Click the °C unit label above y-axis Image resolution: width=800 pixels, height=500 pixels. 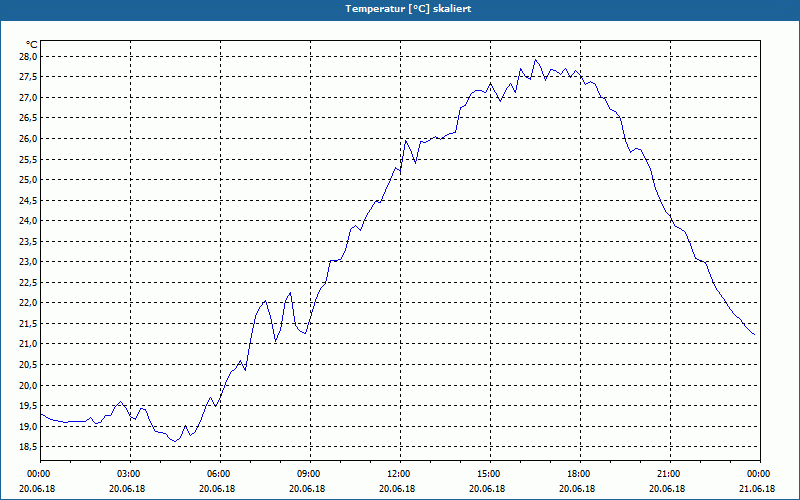point(32,45)
